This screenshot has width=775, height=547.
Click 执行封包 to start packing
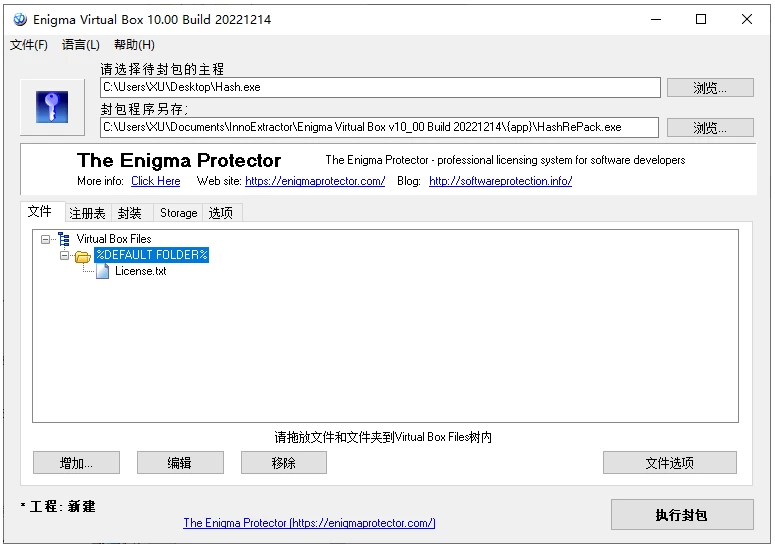click(x=681, y=515)
